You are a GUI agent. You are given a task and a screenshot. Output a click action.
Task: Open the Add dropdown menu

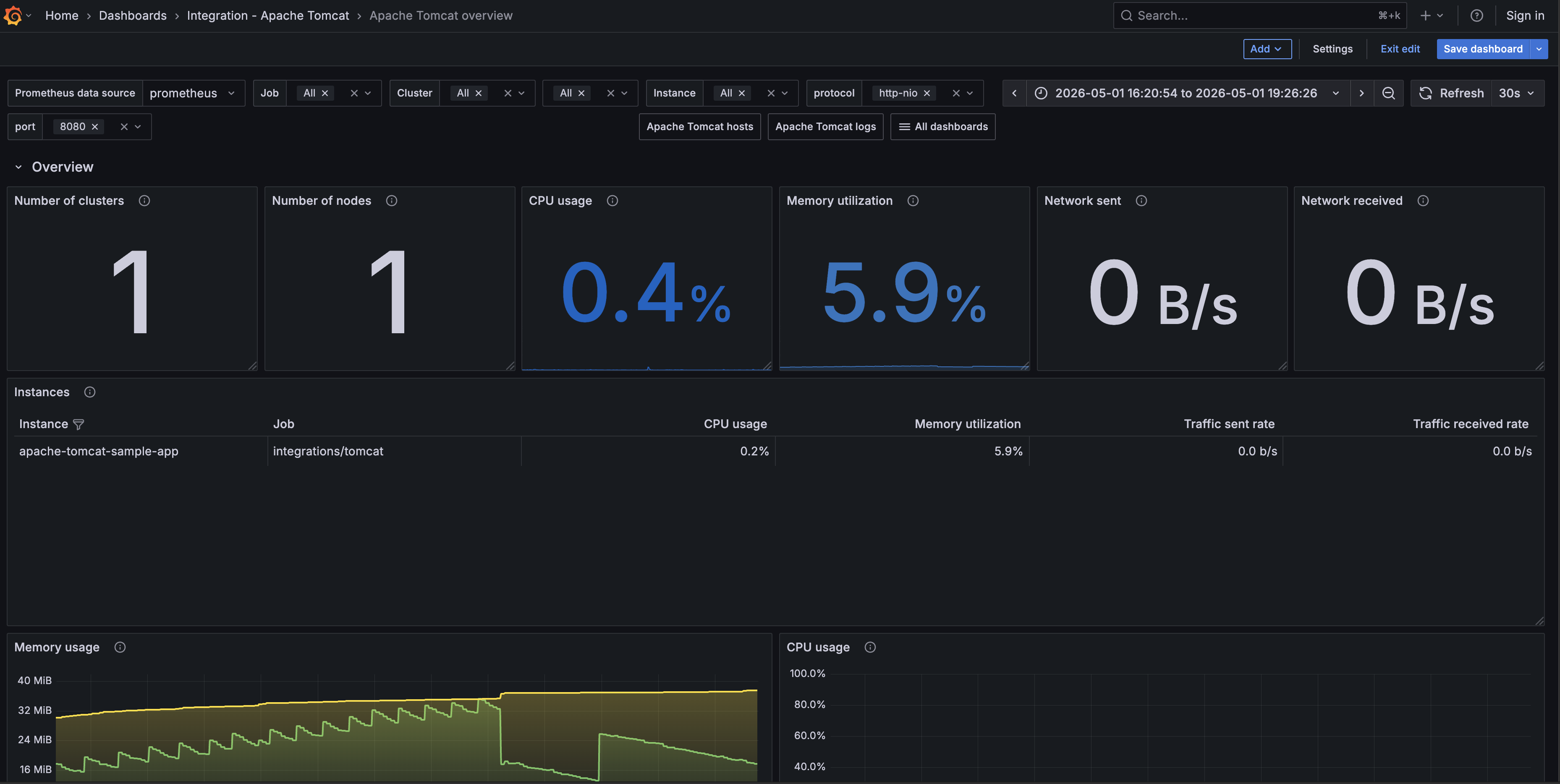pyautogui.click(x=1267, y=49)
